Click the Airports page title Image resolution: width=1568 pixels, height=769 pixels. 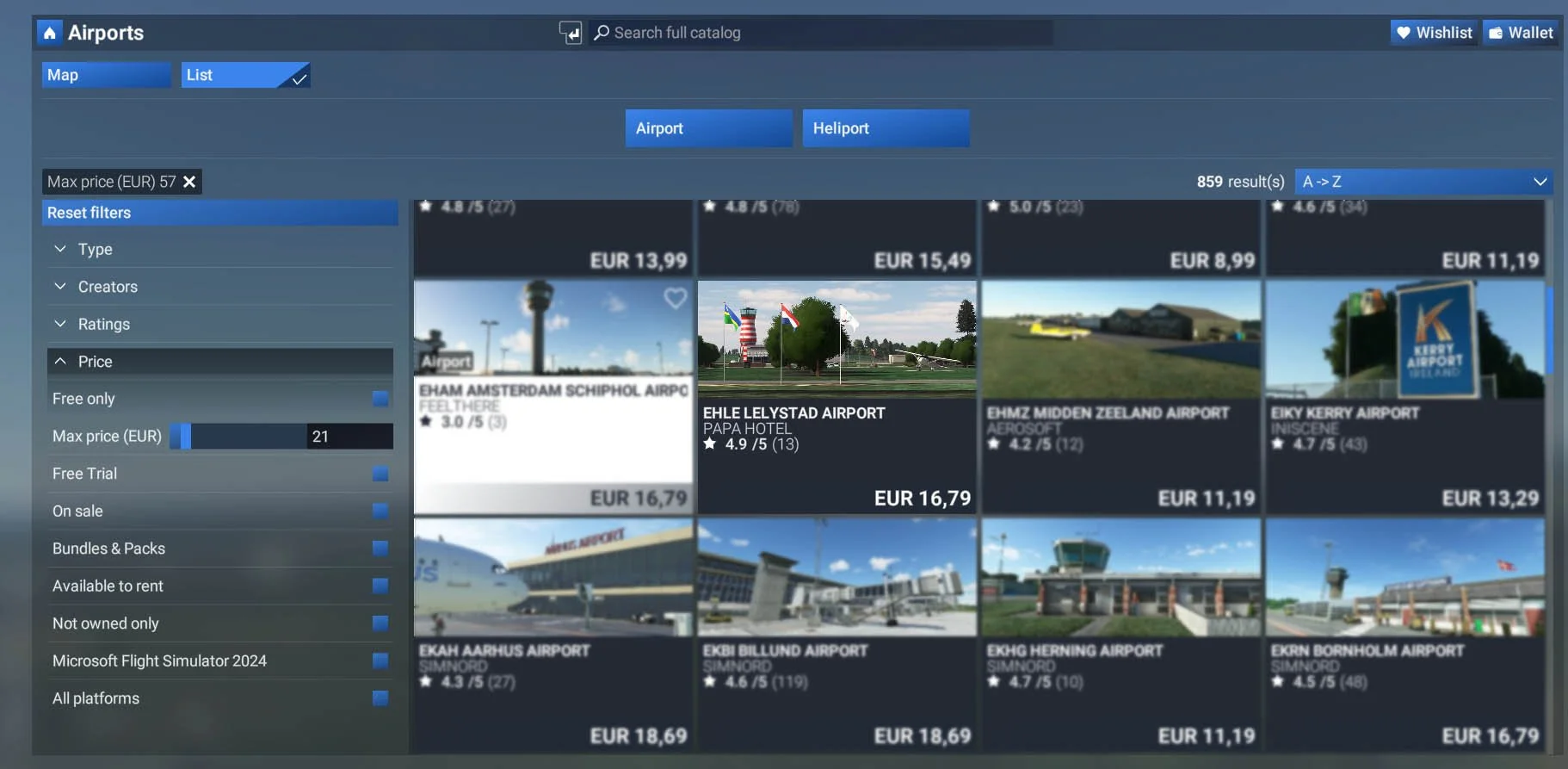106,33
